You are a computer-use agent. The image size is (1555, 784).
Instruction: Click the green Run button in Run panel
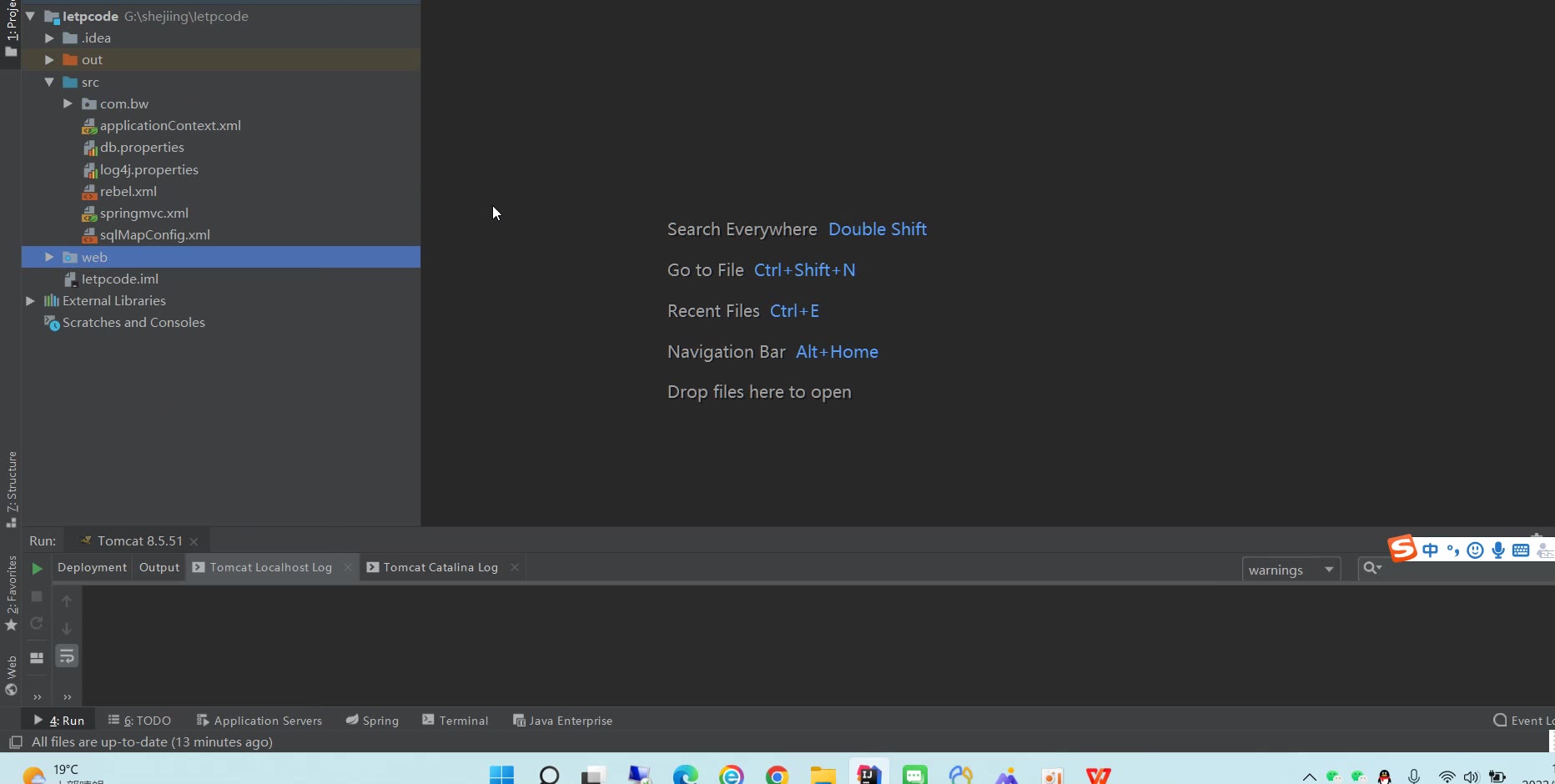pyautogui.click(x=37, y=569)
